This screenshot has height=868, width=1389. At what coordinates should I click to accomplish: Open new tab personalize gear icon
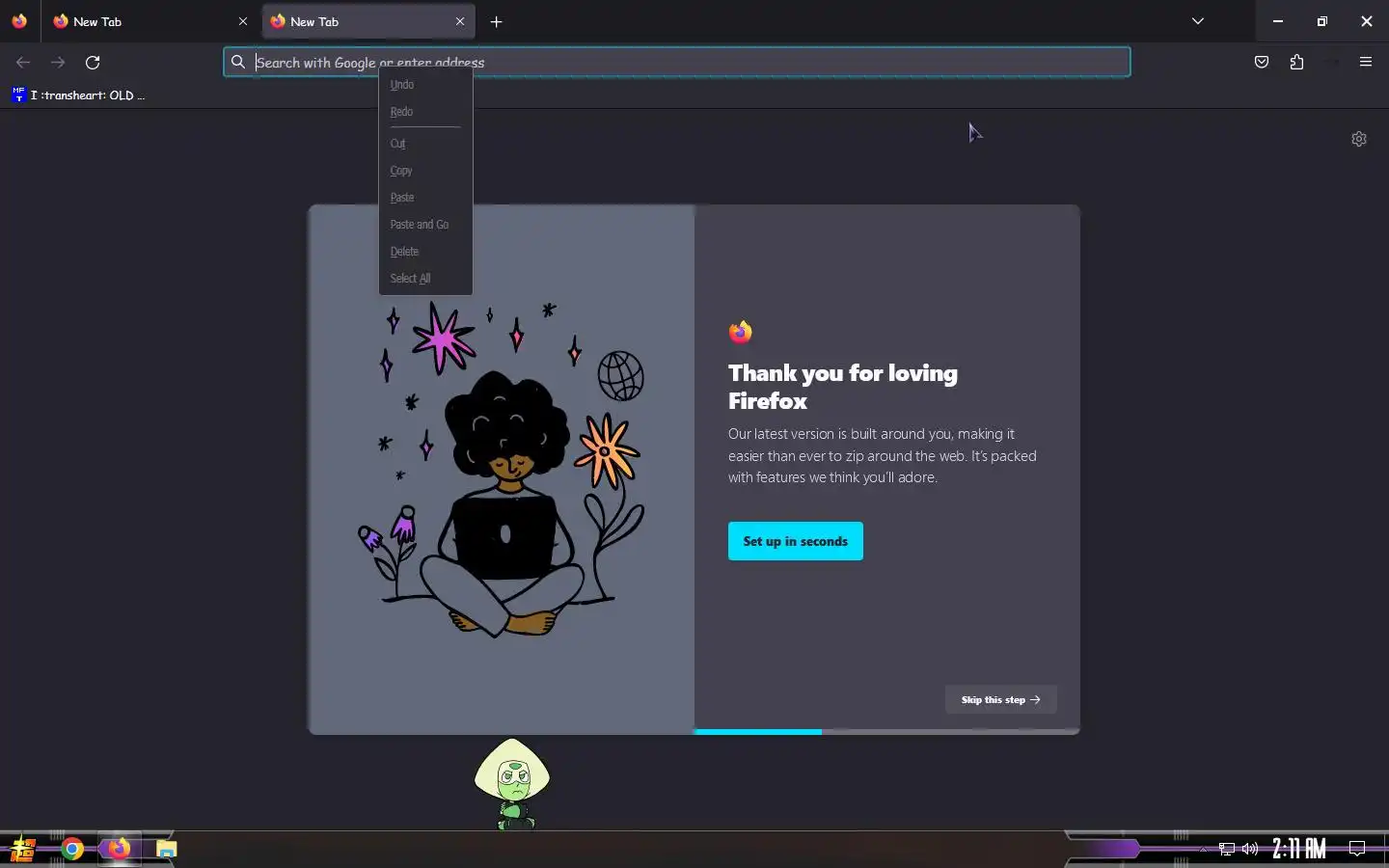click(1359, 139)
